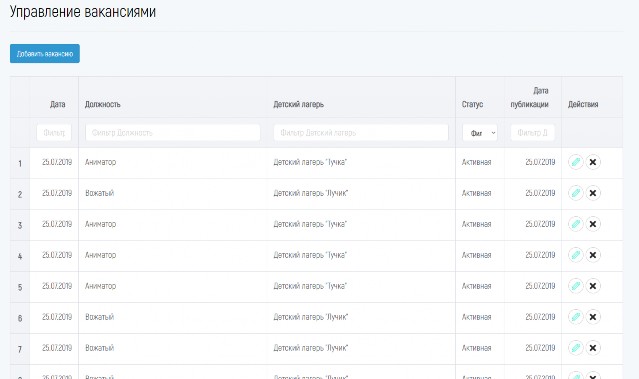
Task: Click Активная status in row 6
Action: [476, 317]
